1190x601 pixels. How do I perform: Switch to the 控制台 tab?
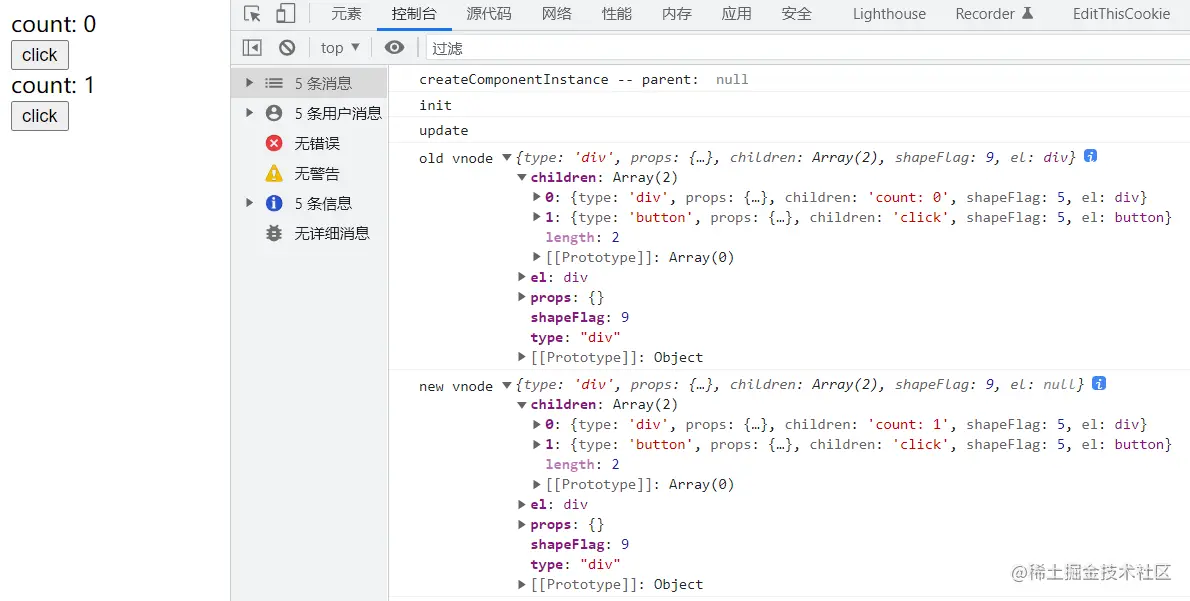(x=414, y=14)
